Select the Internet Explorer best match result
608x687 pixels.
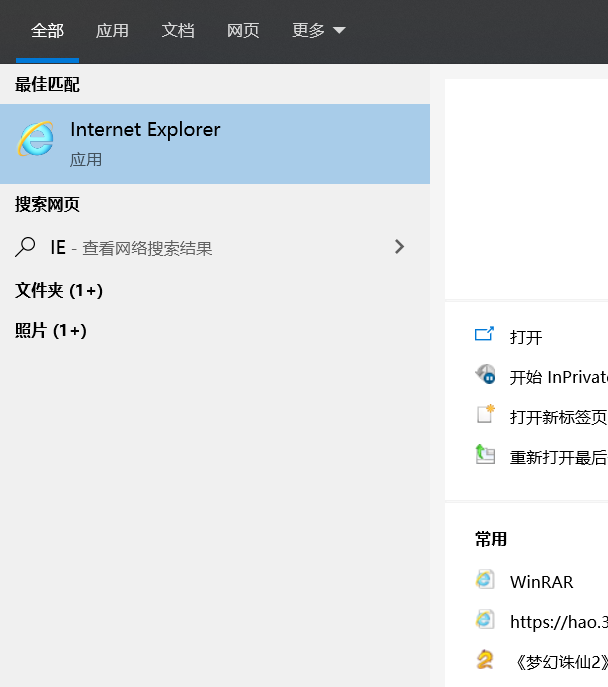215,143
